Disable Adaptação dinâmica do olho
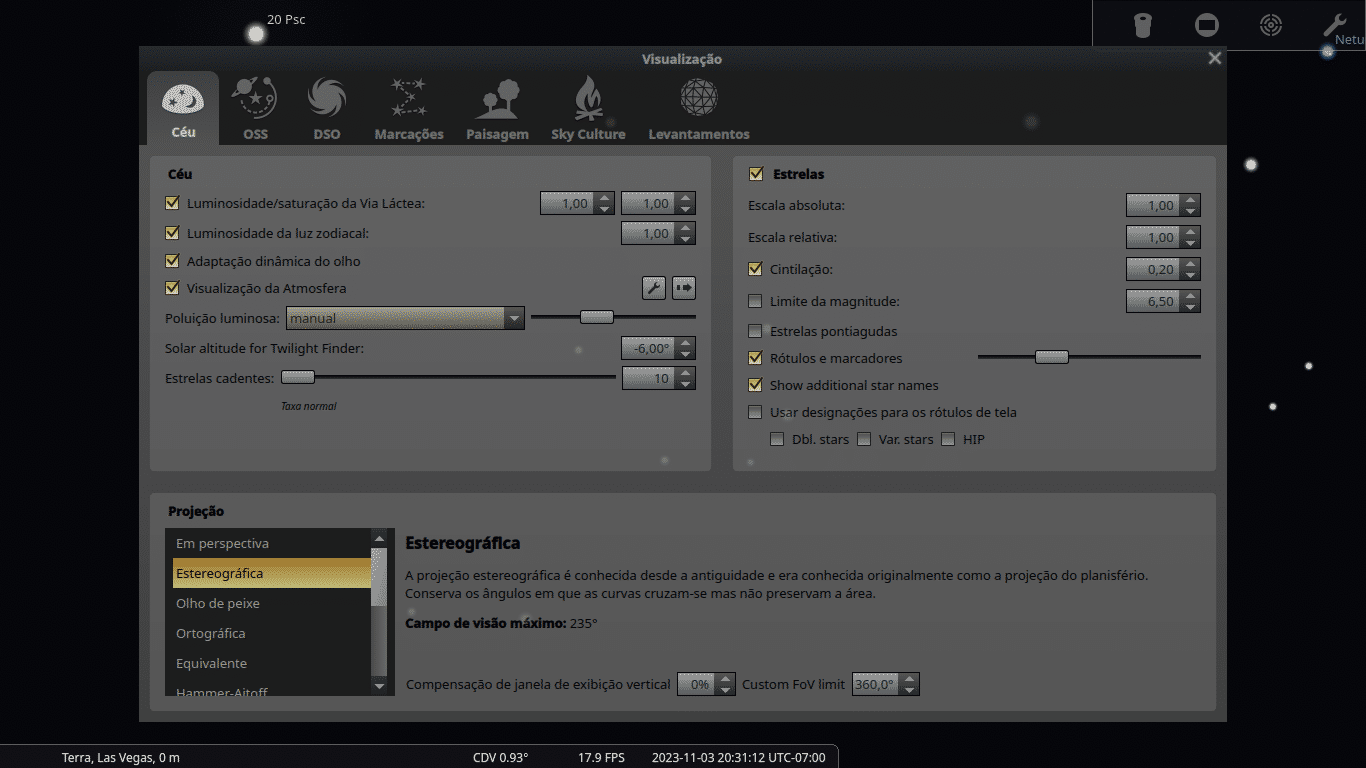The width and height of the screenshot is (1366, 768). [x=172, y=261]
